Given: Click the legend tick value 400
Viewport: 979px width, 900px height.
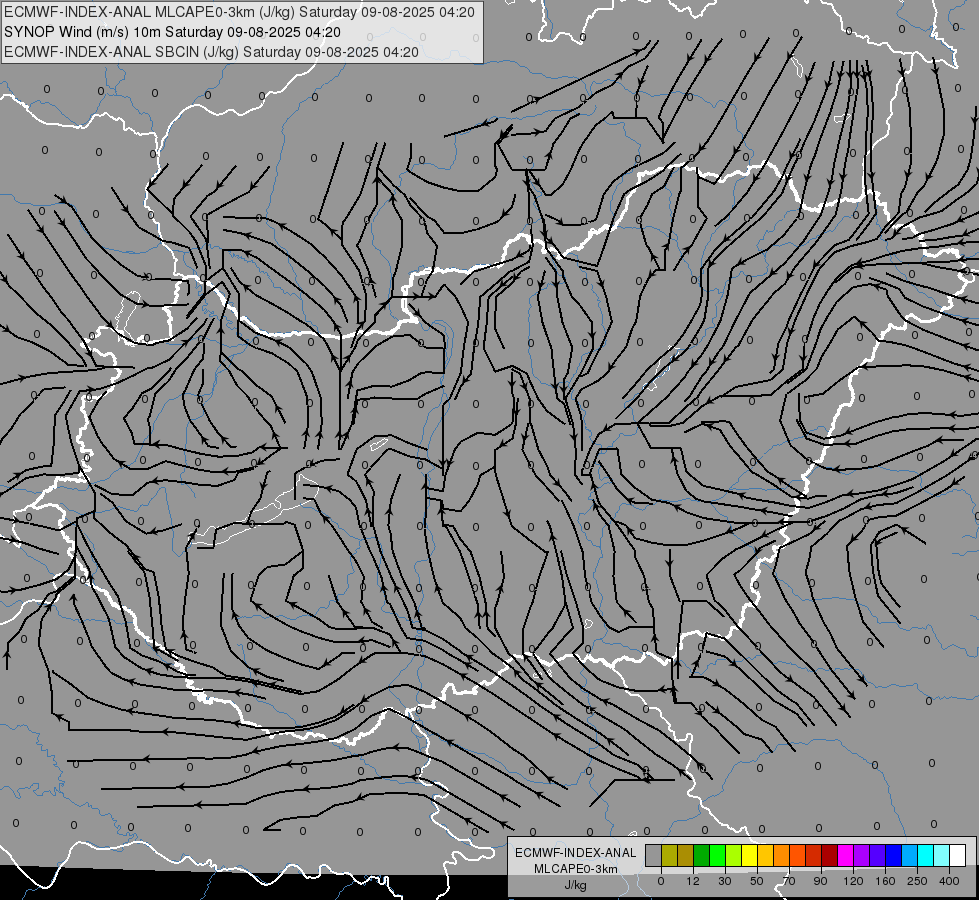Looking at the screenshot, I should click(949, 881).
